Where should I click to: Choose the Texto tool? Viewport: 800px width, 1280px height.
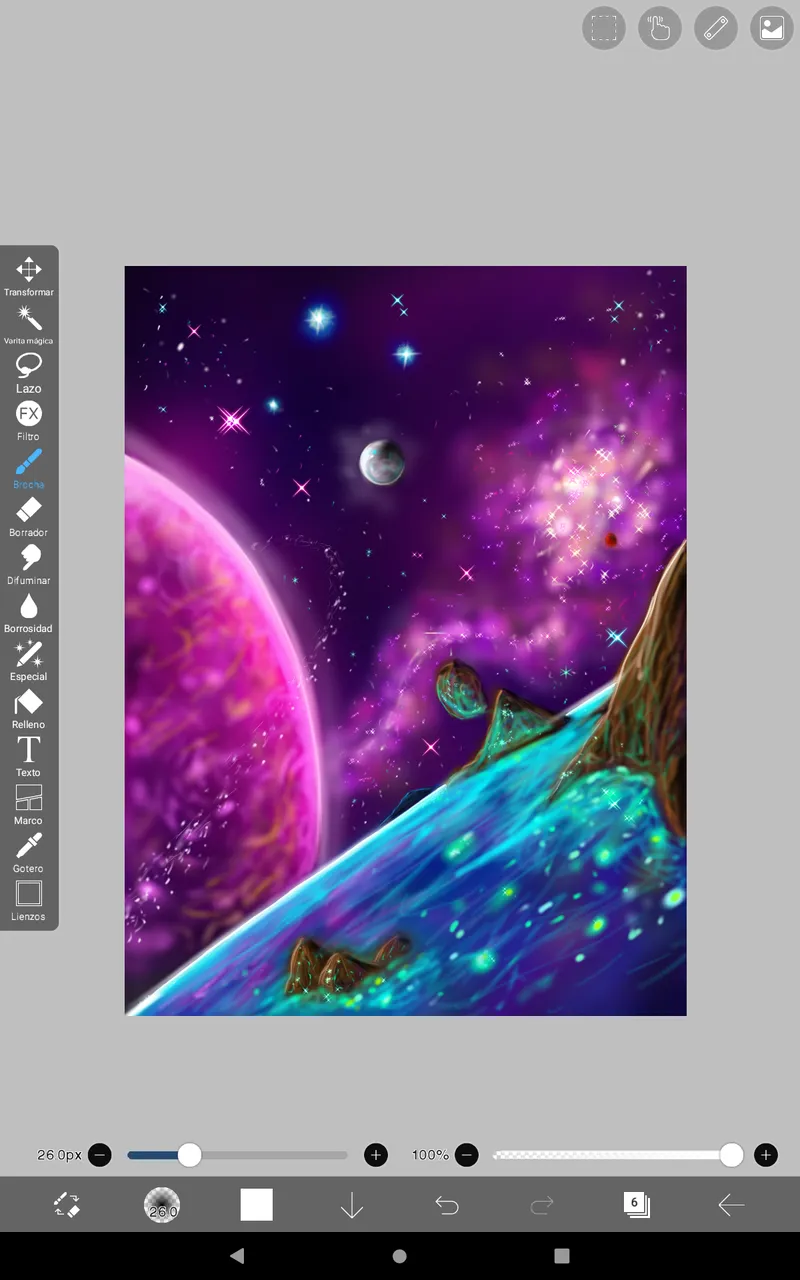[x=29, y=756]
